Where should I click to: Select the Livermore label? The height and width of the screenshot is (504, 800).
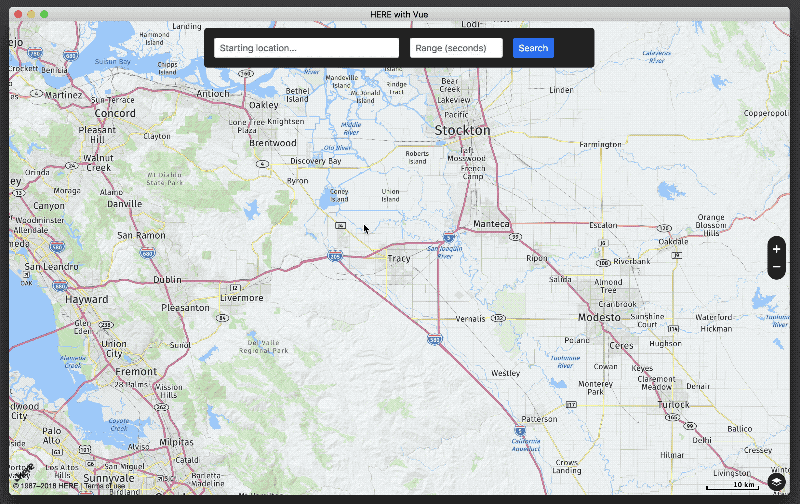click(x=242, y=298)
